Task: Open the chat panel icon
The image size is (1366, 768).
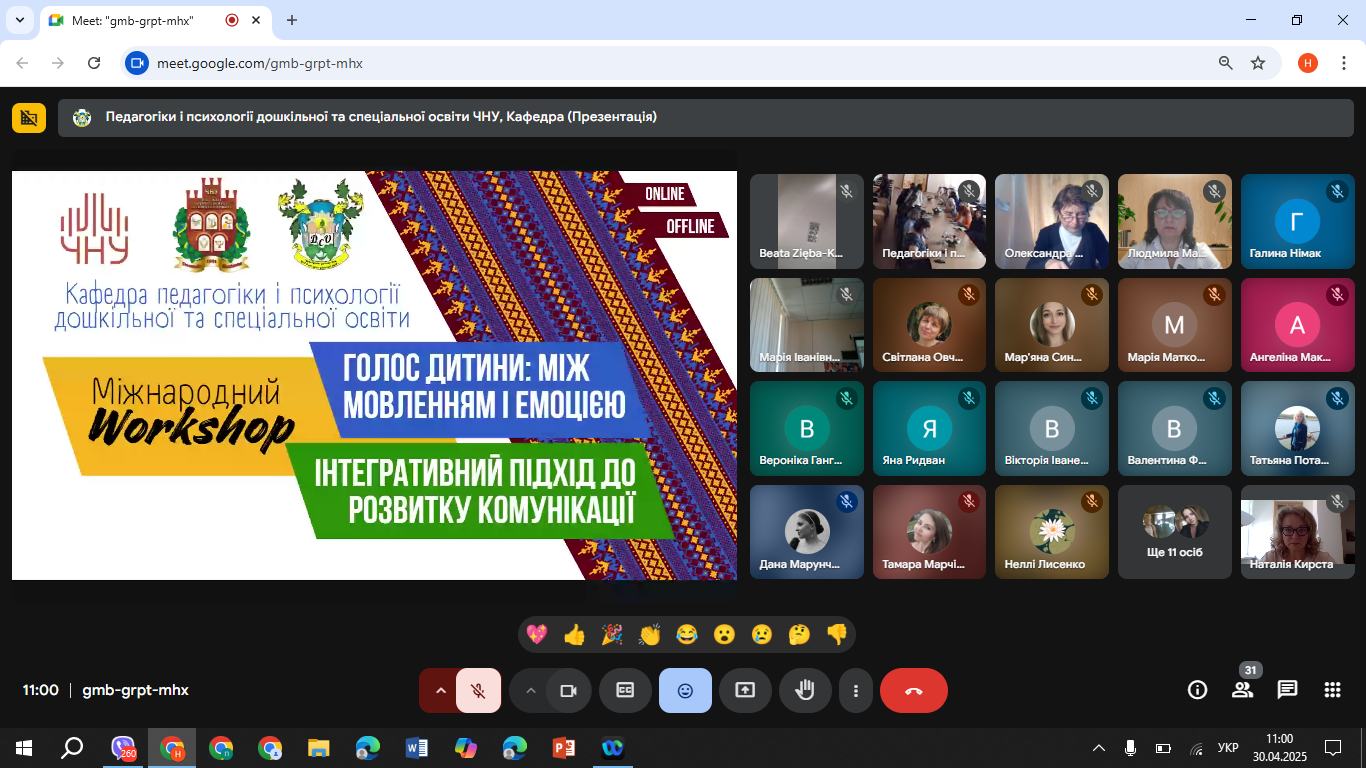Action: coord(1287,690)
